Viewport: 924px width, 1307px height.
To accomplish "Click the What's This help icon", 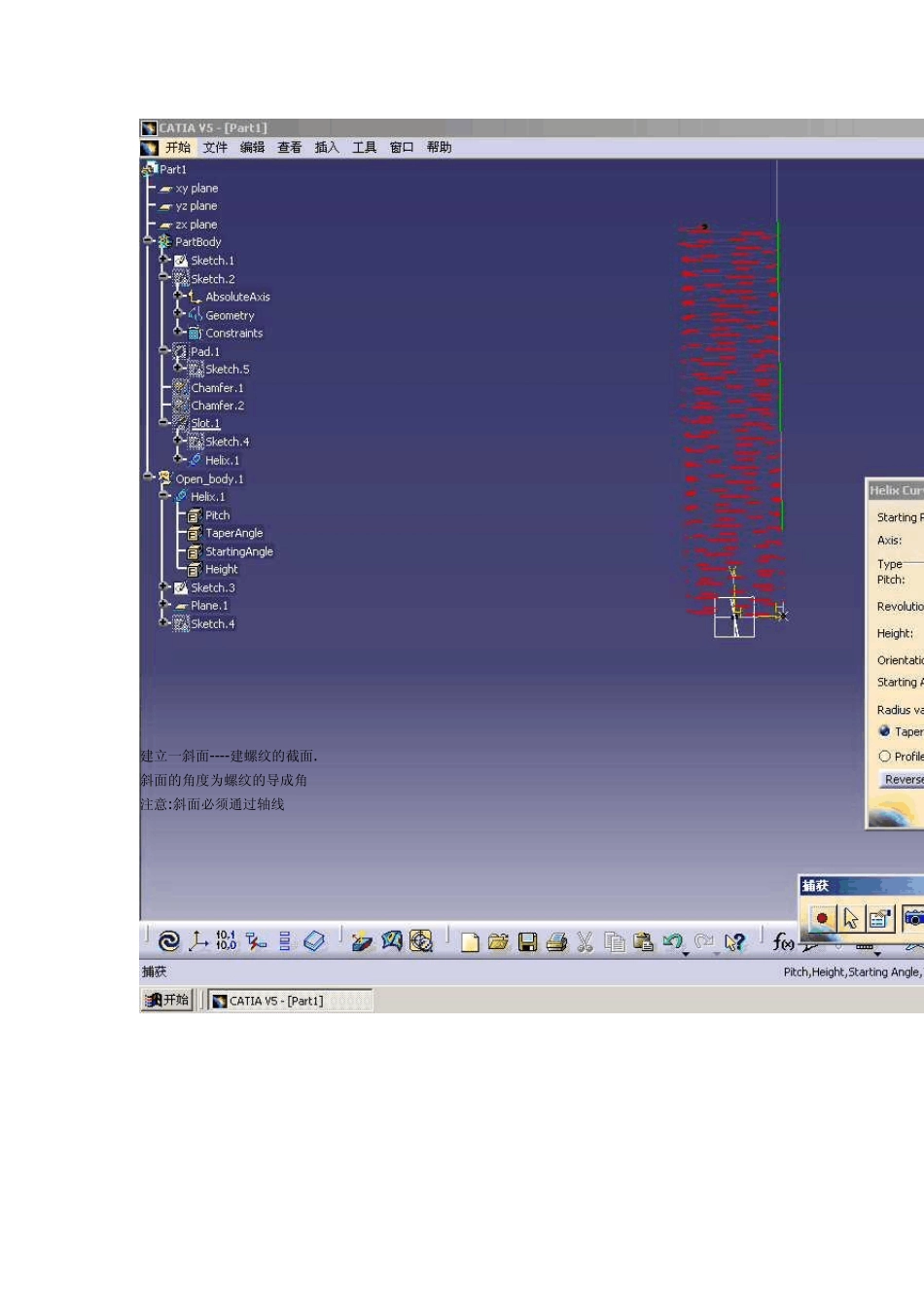I will 735,941.
